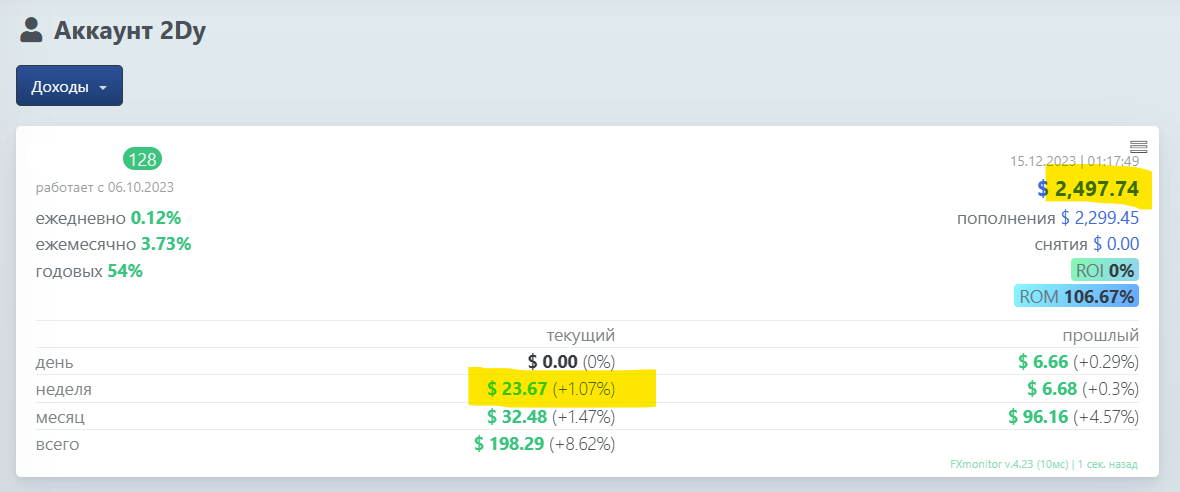
Task: Click the ROI 0% badge
Action: [1105, 270]
